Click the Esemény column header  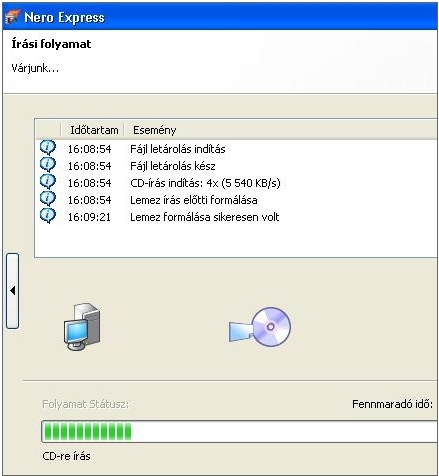click(x=154, y=130)
